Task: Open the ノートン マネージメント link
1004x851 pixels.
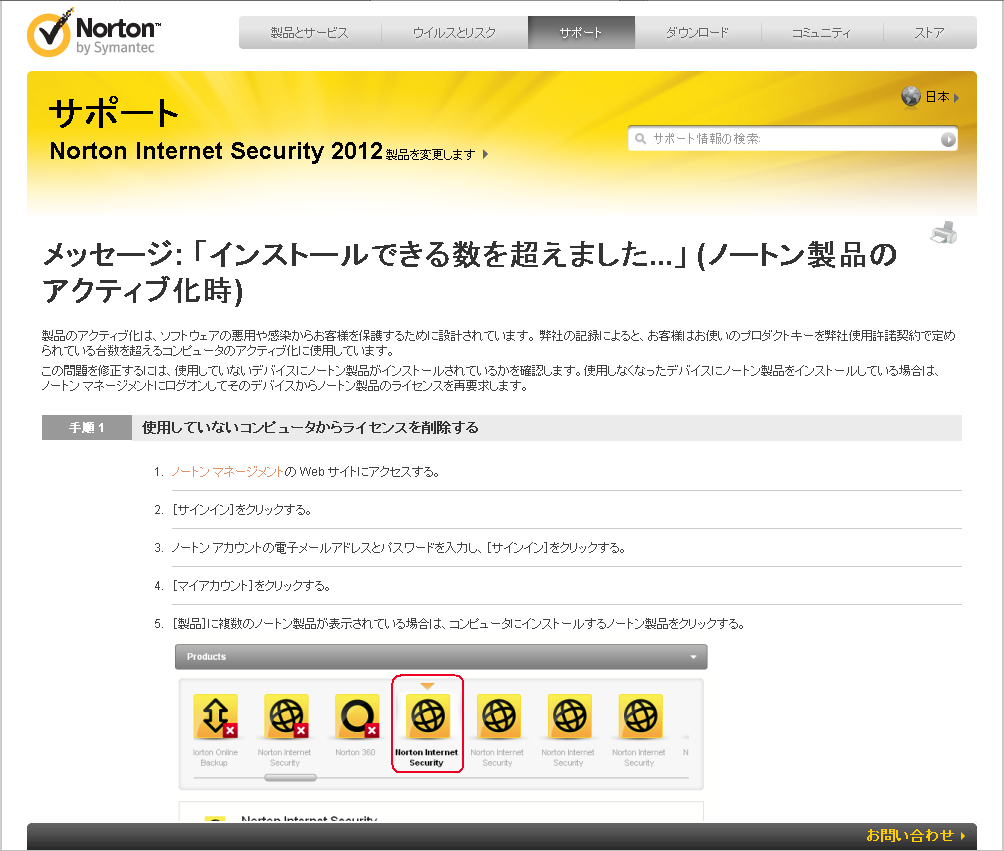Action: pyautogui.click(x=227, y=472)
